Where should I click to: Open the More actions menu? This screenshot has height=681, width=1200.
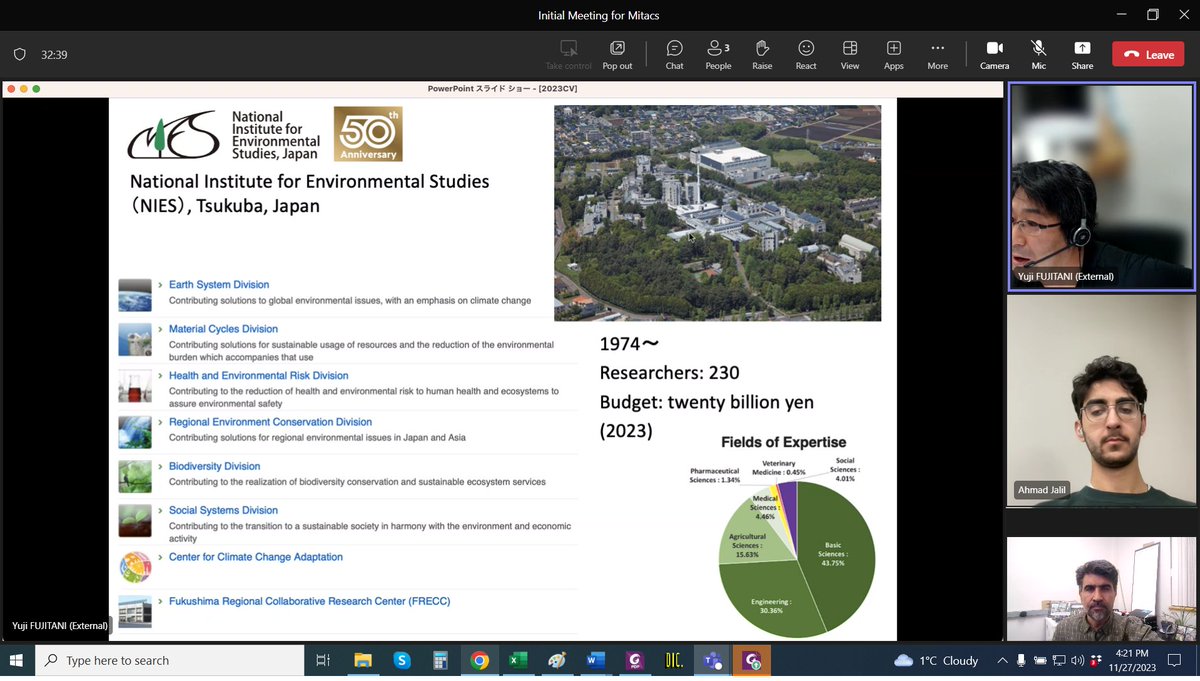tap(937, 54)
